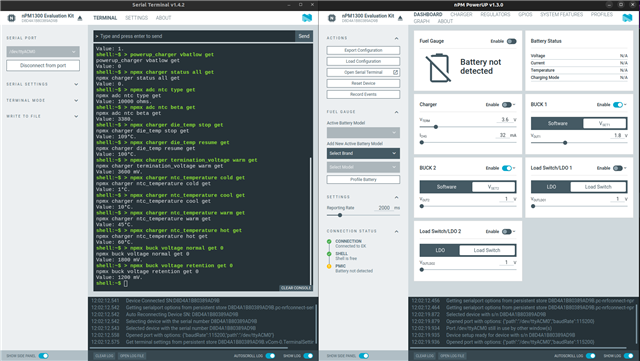This screenshot has width=640, height=361.
Task: Eject device in nPM PowerUP window
Action: (400, 18)
